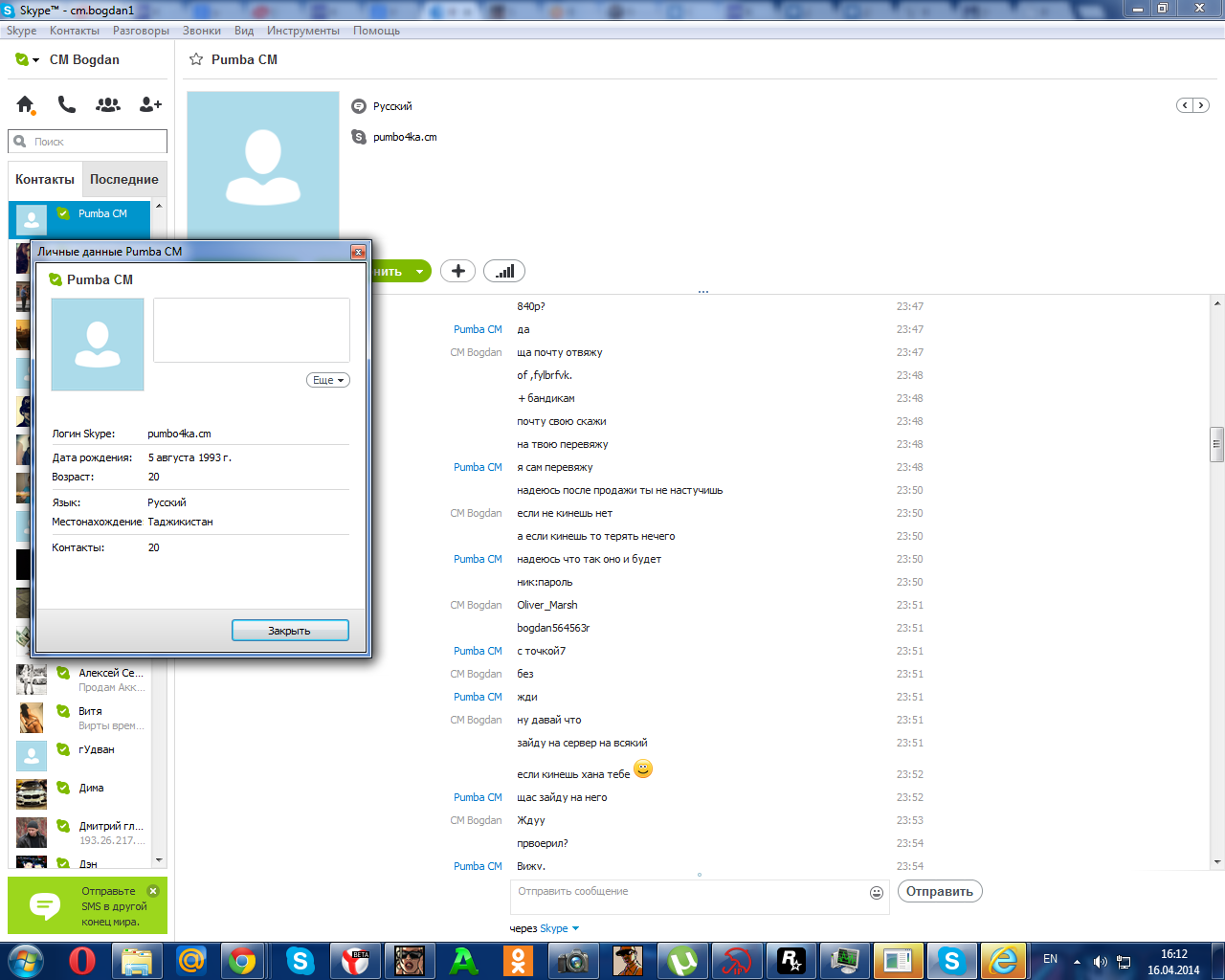
Task: Switch to the Последние tab
Action: tap(124, 179)
